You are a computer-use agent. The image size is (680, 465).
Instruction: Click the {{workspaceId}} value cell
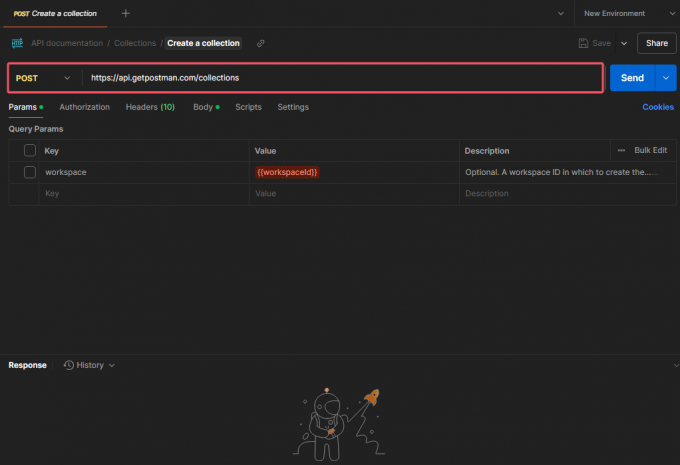[x=354, y=172]
